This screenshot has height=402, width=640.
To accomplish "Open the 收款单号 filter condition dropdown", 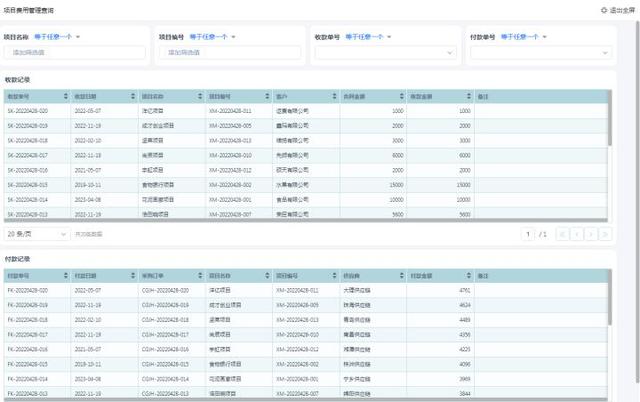I will pos(367,37).
